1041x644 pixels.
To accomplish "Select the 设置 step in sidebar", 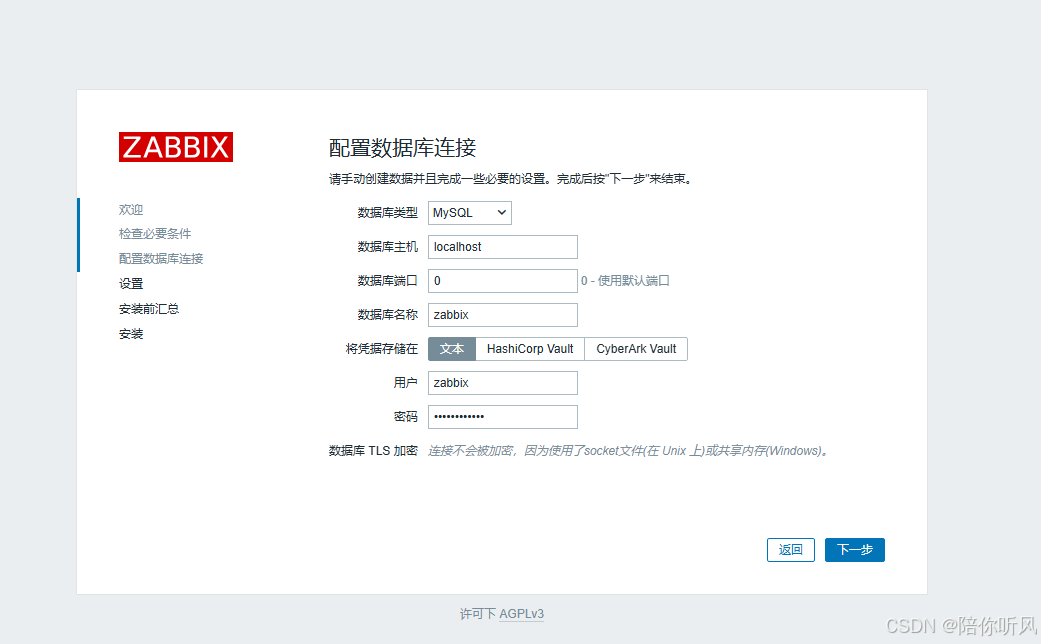I will (x=131, y=283).
